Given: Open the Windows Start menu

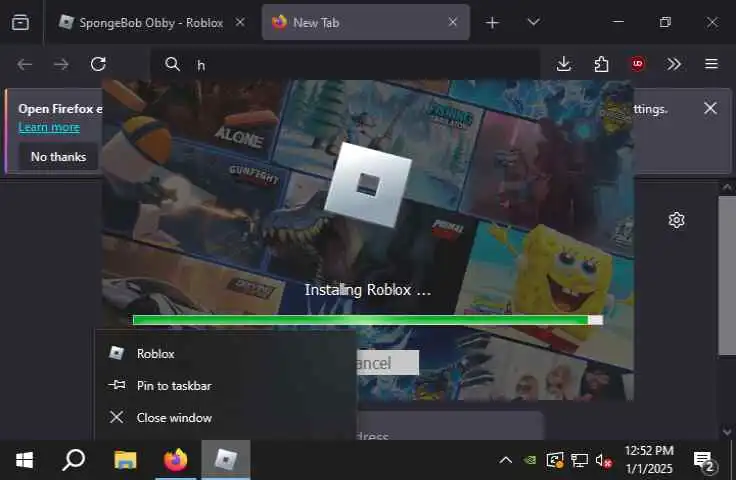Looking at the screenshot, I should (24, 460).
